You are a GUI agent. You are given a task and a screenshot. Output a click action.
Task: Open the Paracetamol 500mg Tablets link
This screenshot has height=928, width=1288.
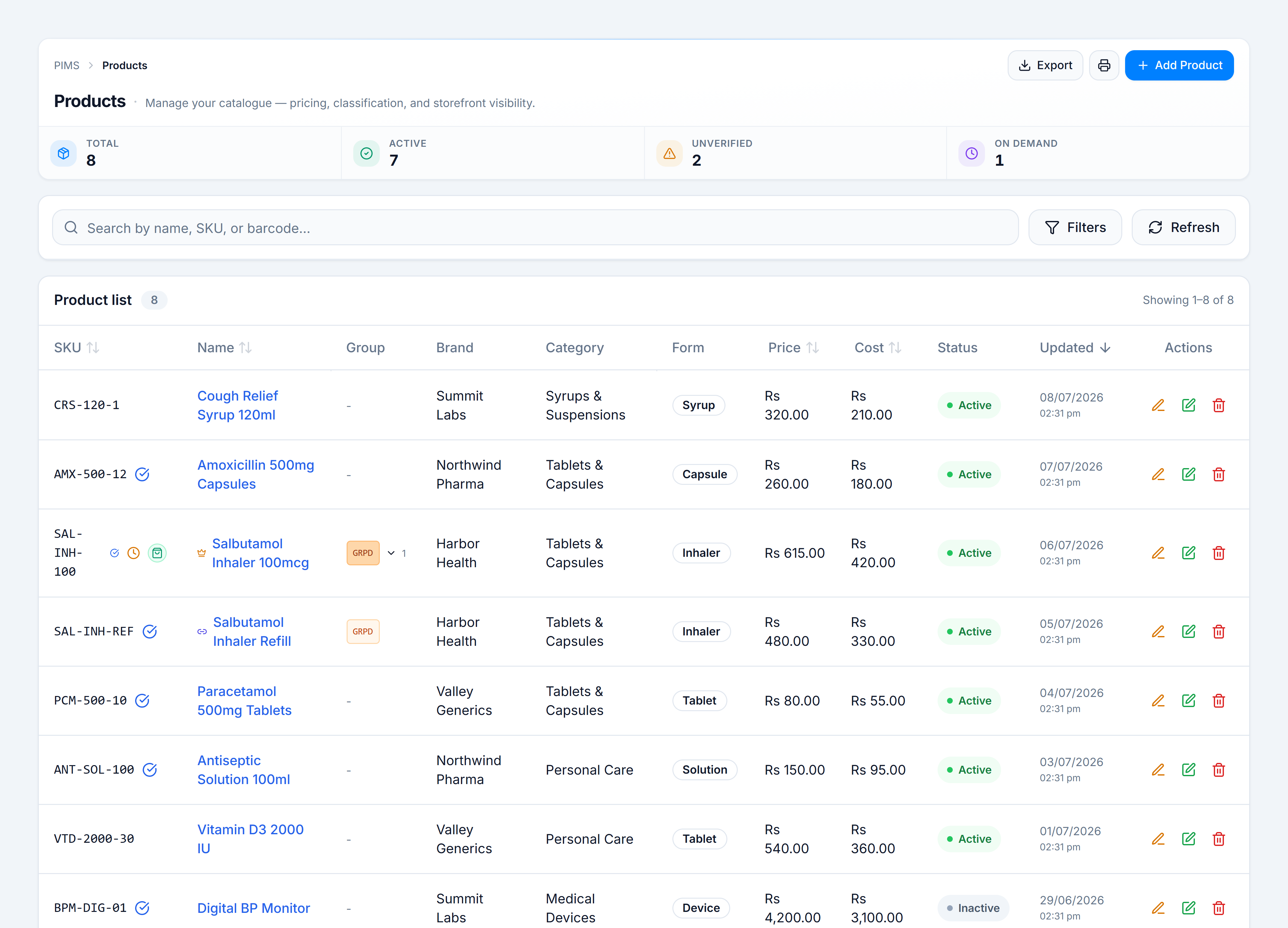244,700
